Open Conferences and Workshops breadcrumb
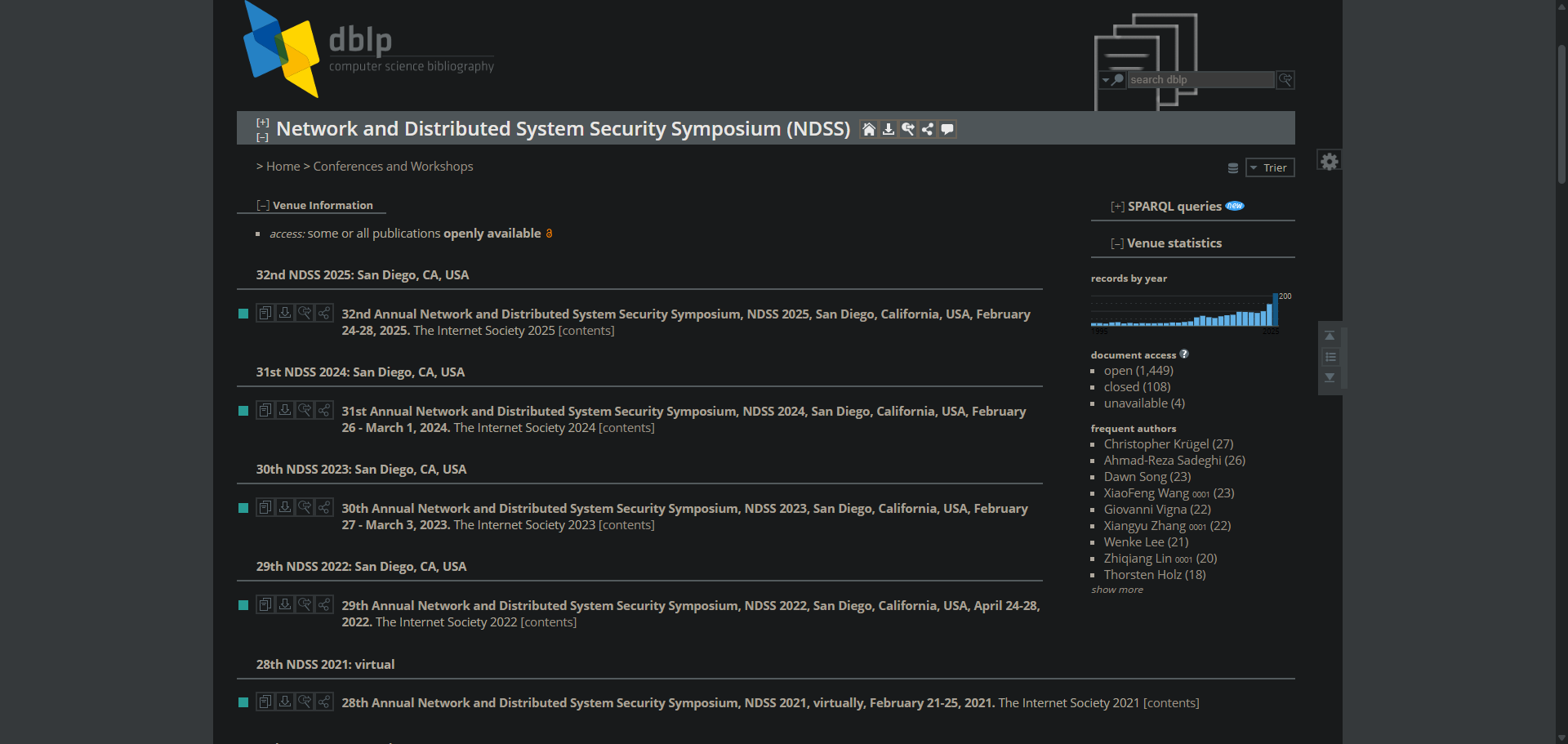The height and width of the screenshot is (744, 1568). click(393, 167)
